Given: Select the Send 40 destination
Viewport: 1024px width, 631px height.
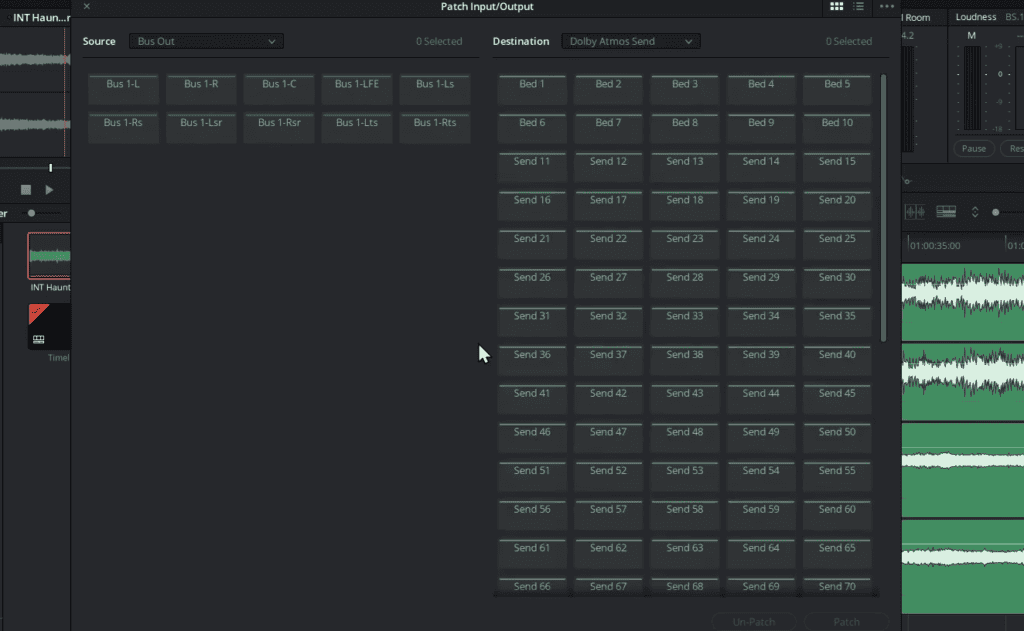Looking at the screenshot, I should [837, 360].
